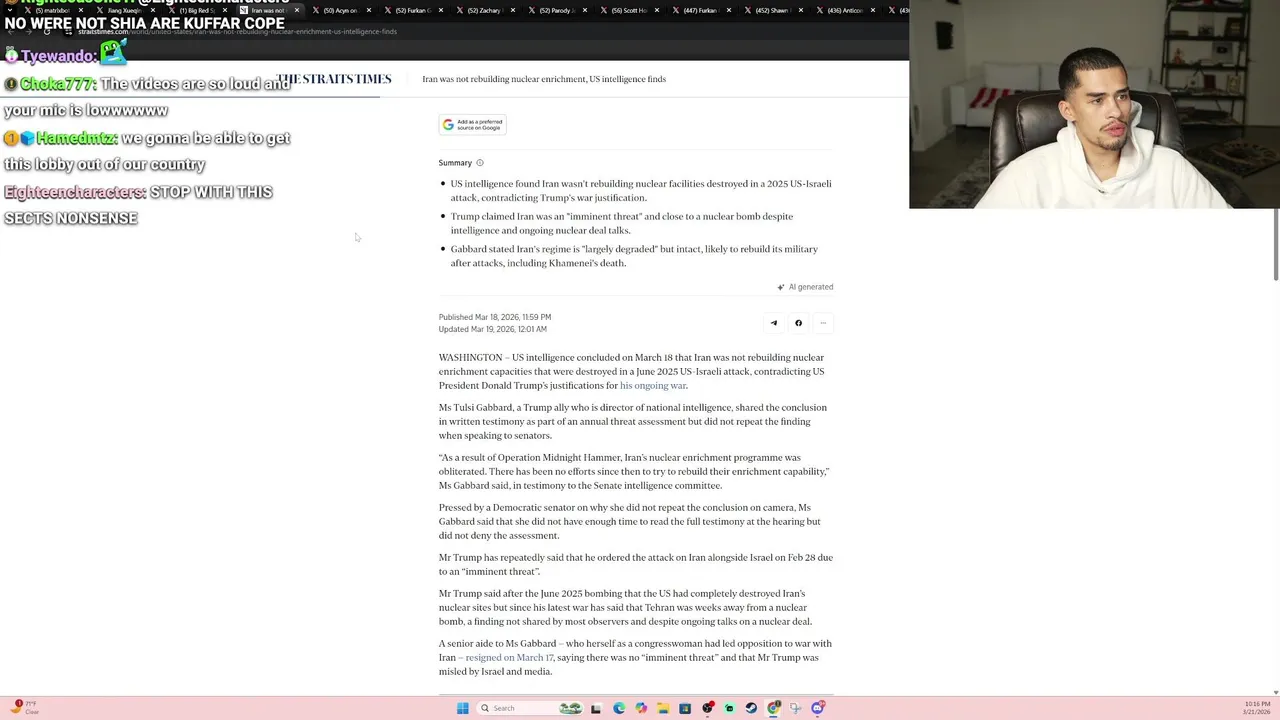This screenshot has width=1280, height=720.
Task: Open The Straits Times logo homepage link
Action: coord(335,79)
